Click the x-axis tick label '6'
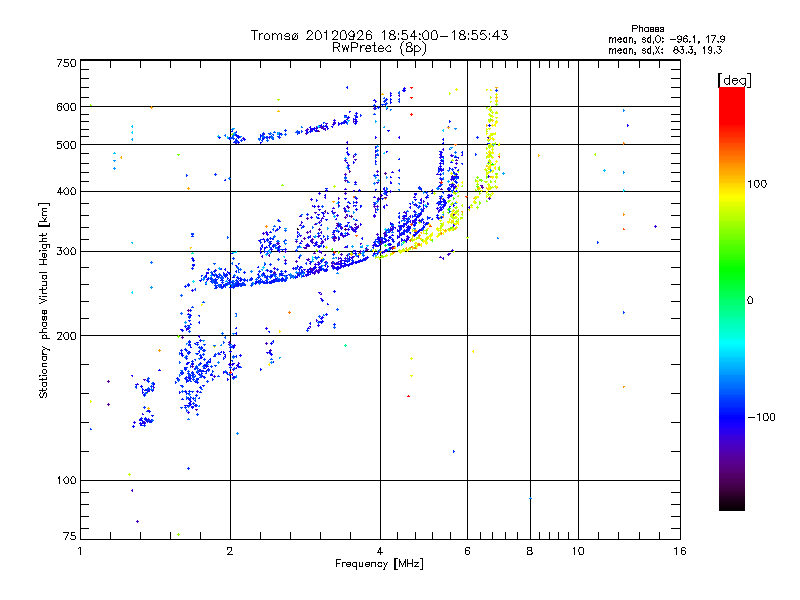Screen dimensions: 800x600 pos(467,551)
